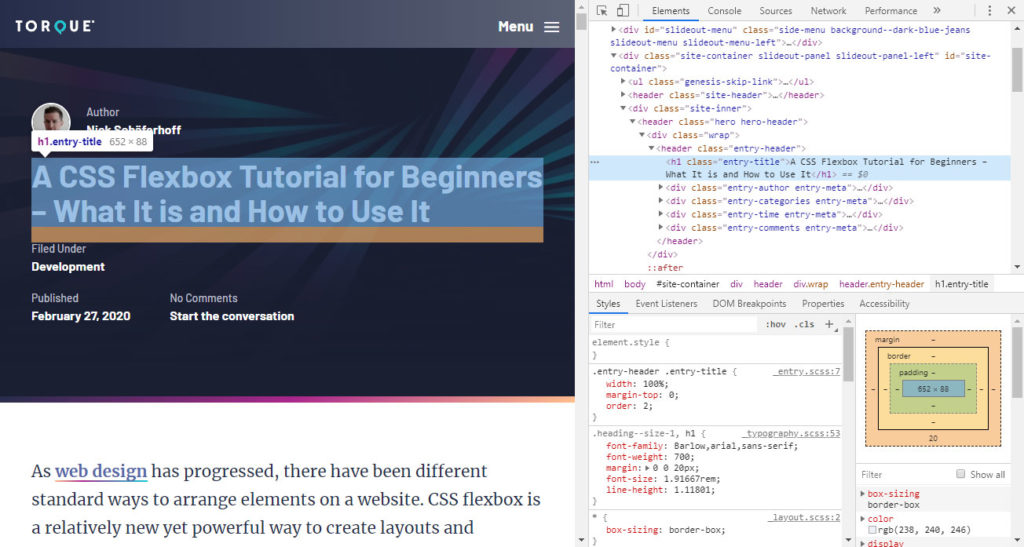The height and width of the screenshot is (547, 1024).
Task: Click the color swatch for rgb(238, 240, 246)
Action: 872,529
